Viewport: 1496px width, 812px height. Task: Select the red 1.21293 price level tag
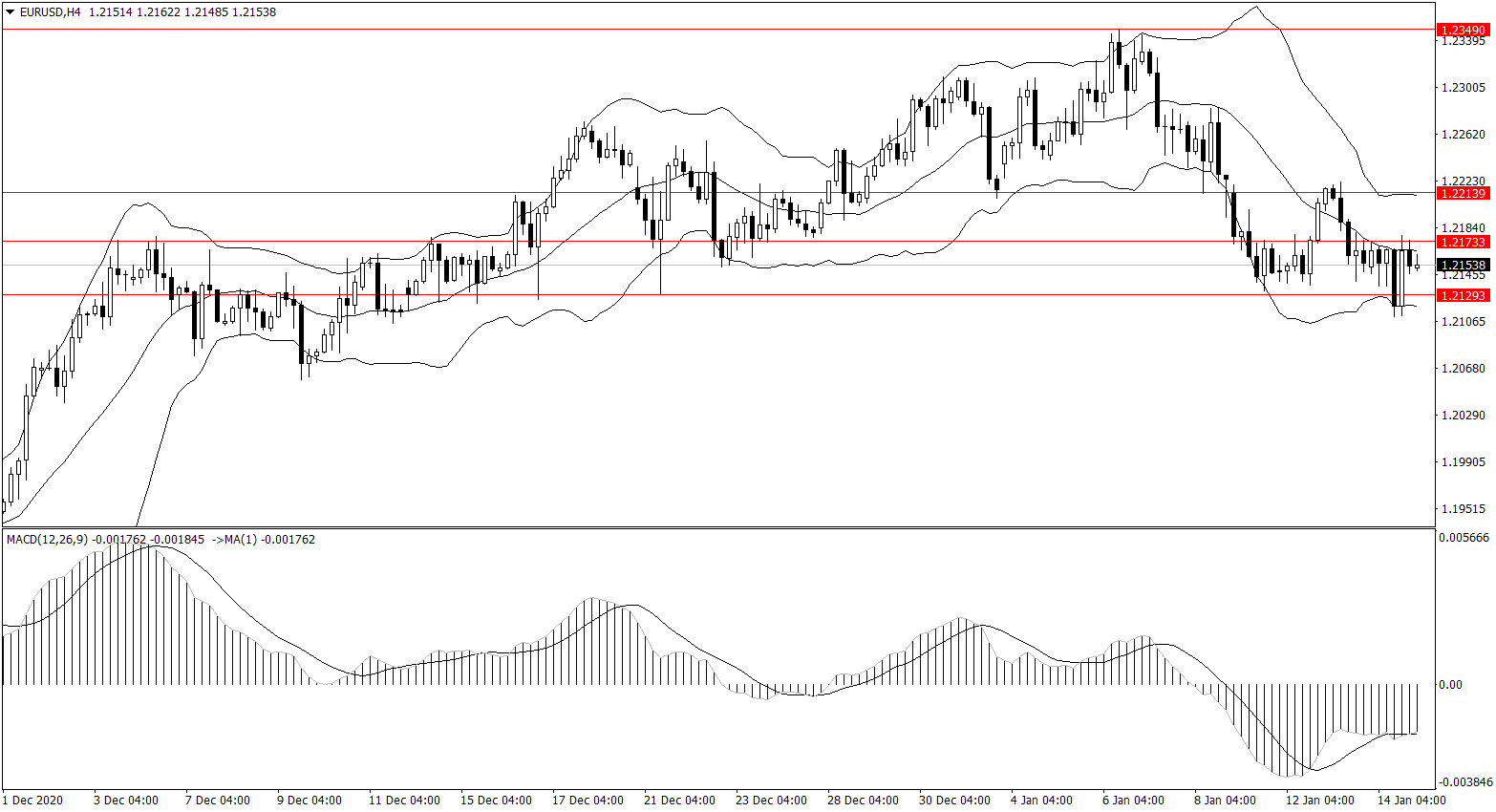pos(1463,296)
